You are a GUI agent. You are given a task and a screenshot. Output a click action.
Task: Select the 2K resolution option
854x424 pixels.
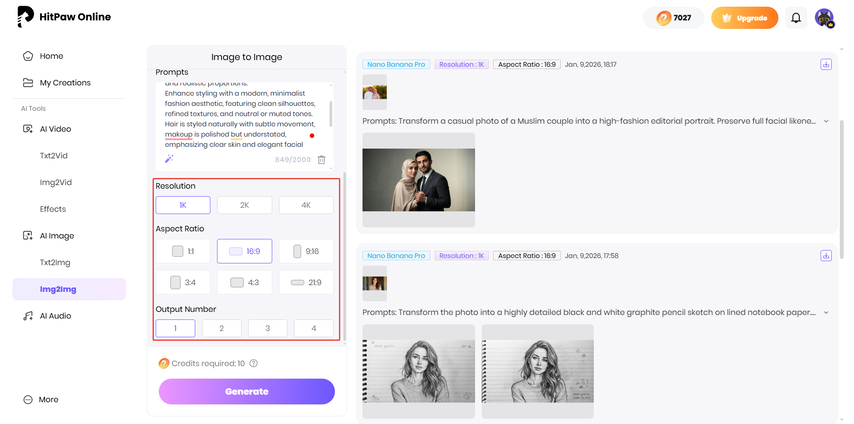click(244, 205)
